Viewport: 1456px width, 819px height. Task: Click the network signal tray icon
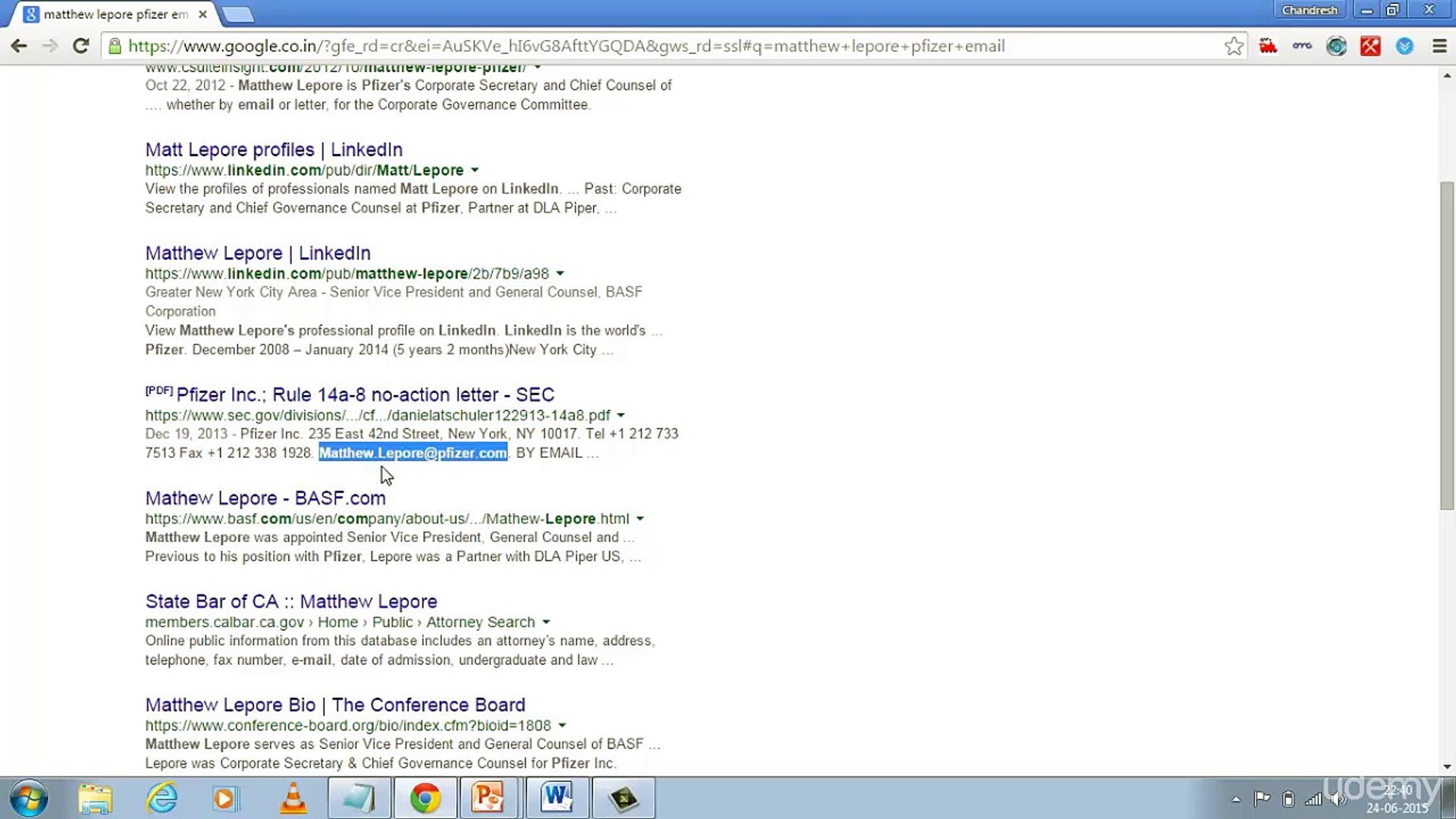(1313, 799)
